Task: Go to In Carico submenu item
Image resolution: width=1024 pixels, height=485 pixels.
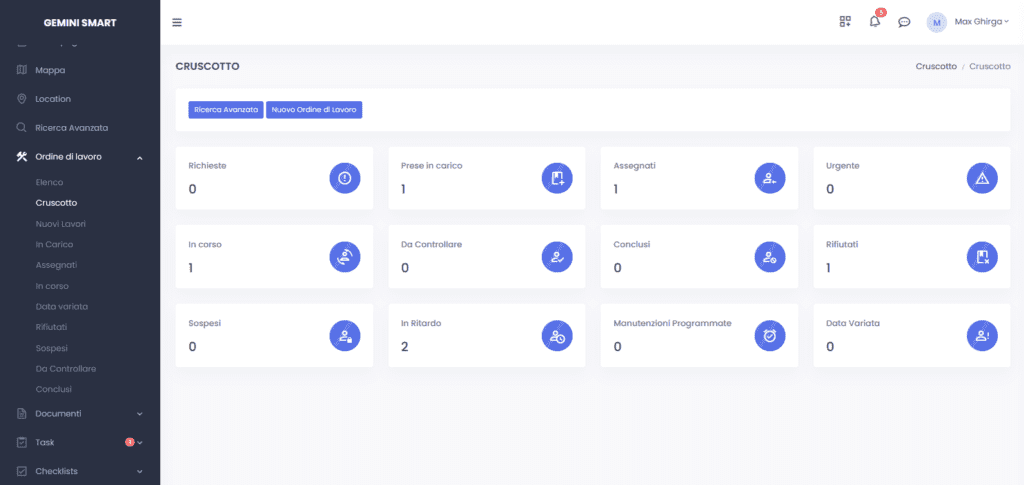Action: 54,244
